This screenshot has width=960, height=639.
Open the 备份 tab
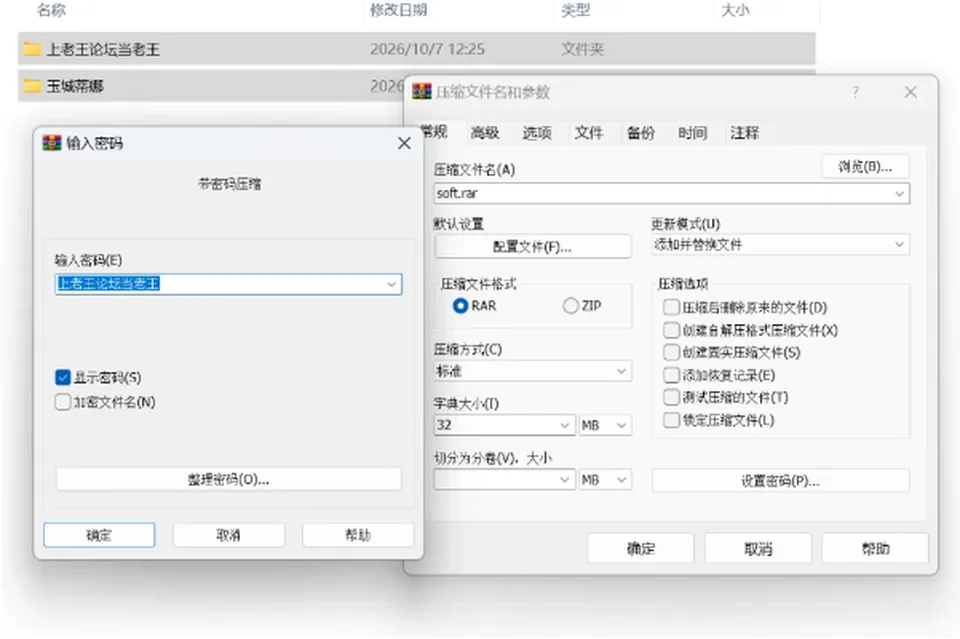[641, 133]
